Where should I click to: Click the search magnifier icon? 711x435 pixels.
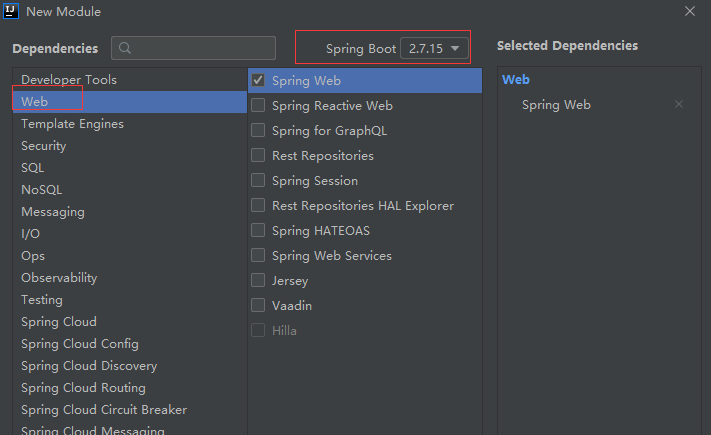click(125, 48)
